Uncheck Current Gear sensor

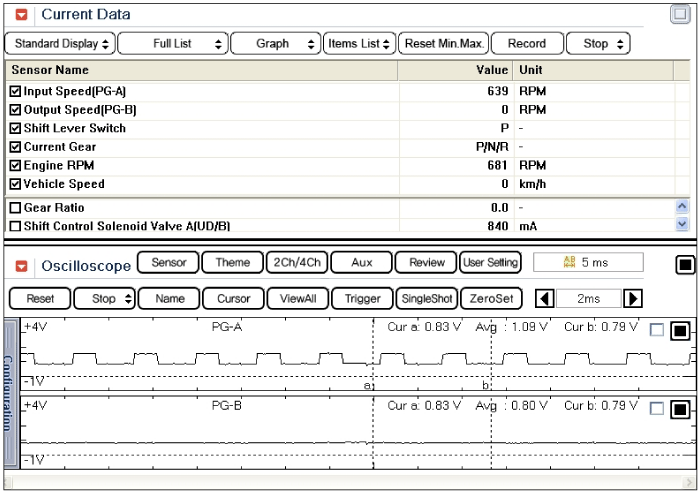15,147
